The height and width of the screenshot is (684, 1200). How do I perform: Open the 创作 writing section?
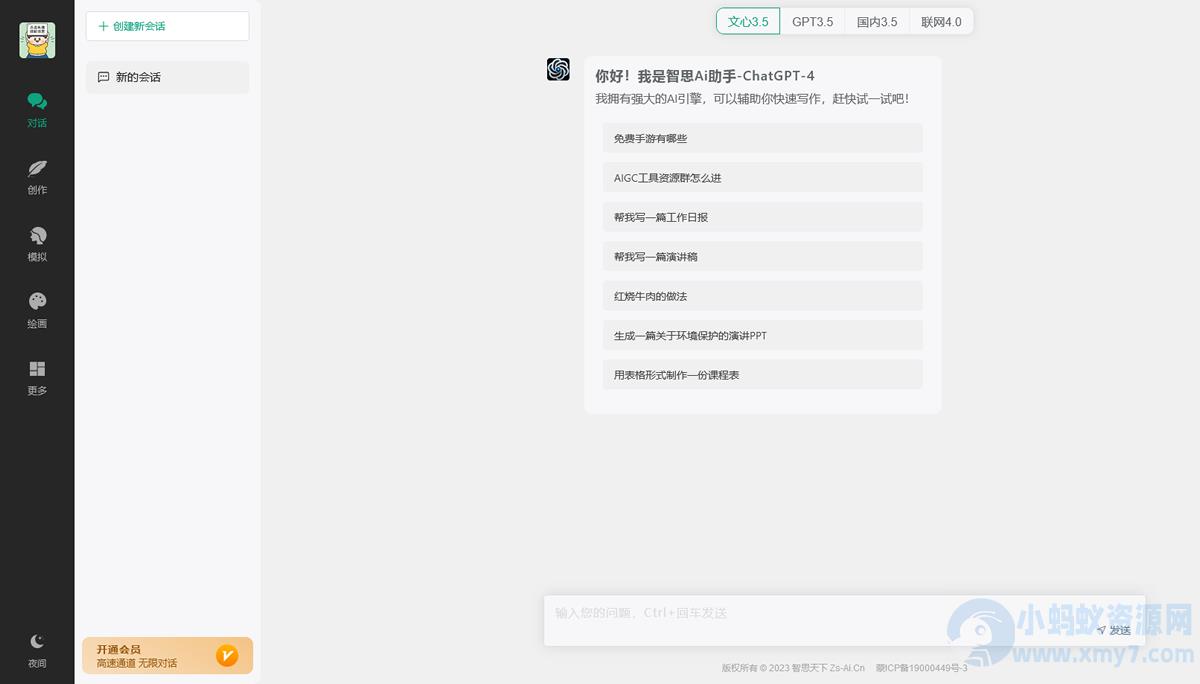(x=37, y=177)
